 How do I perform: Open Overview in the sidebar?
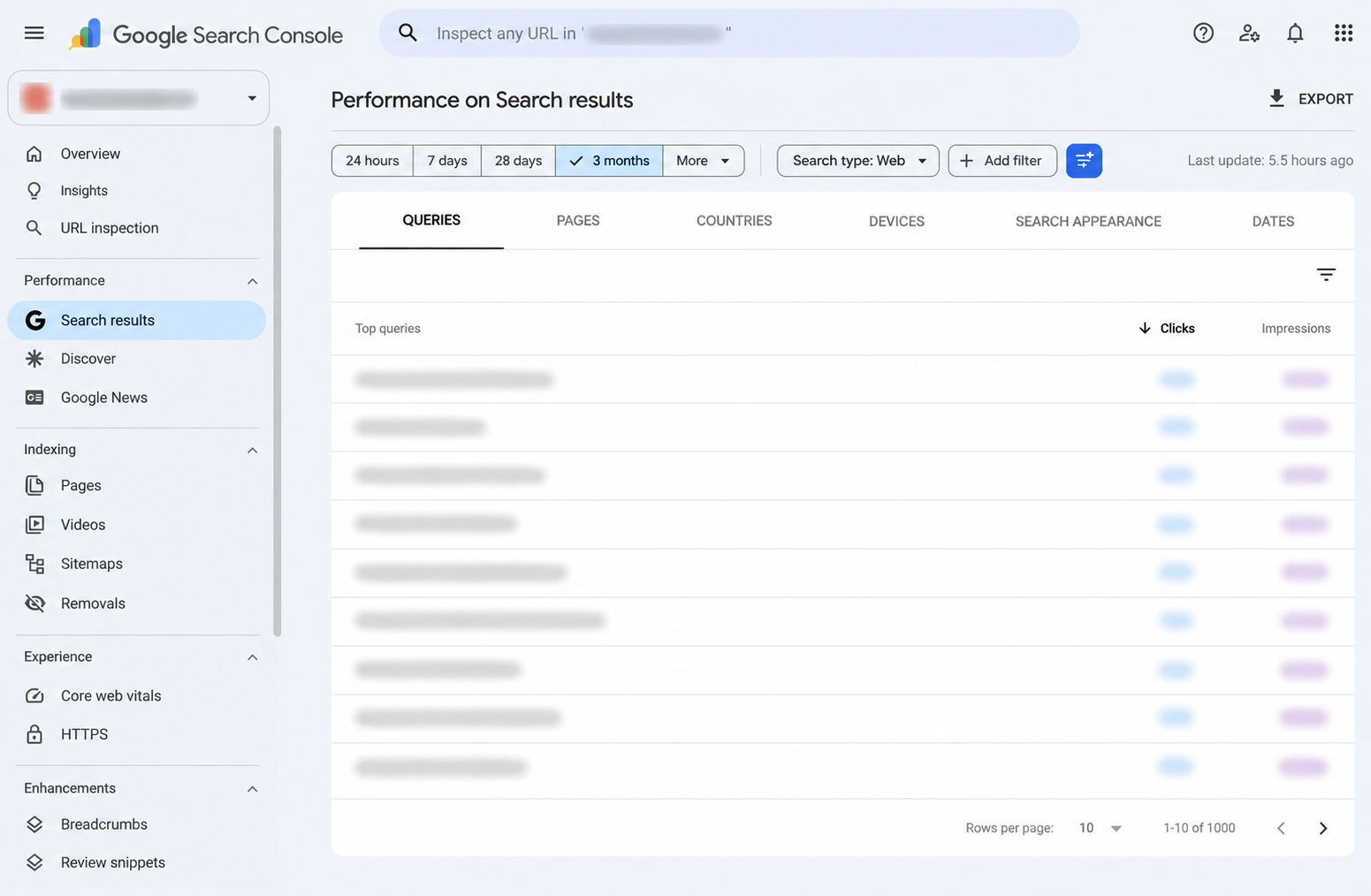[x=137, y=154]
